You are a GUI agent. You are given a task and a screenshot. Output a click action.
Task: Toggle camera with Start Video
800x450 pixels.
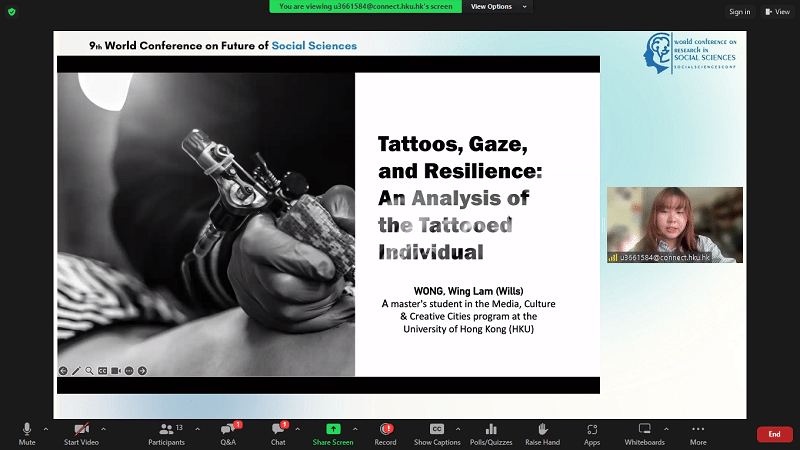tap(81, 432)
